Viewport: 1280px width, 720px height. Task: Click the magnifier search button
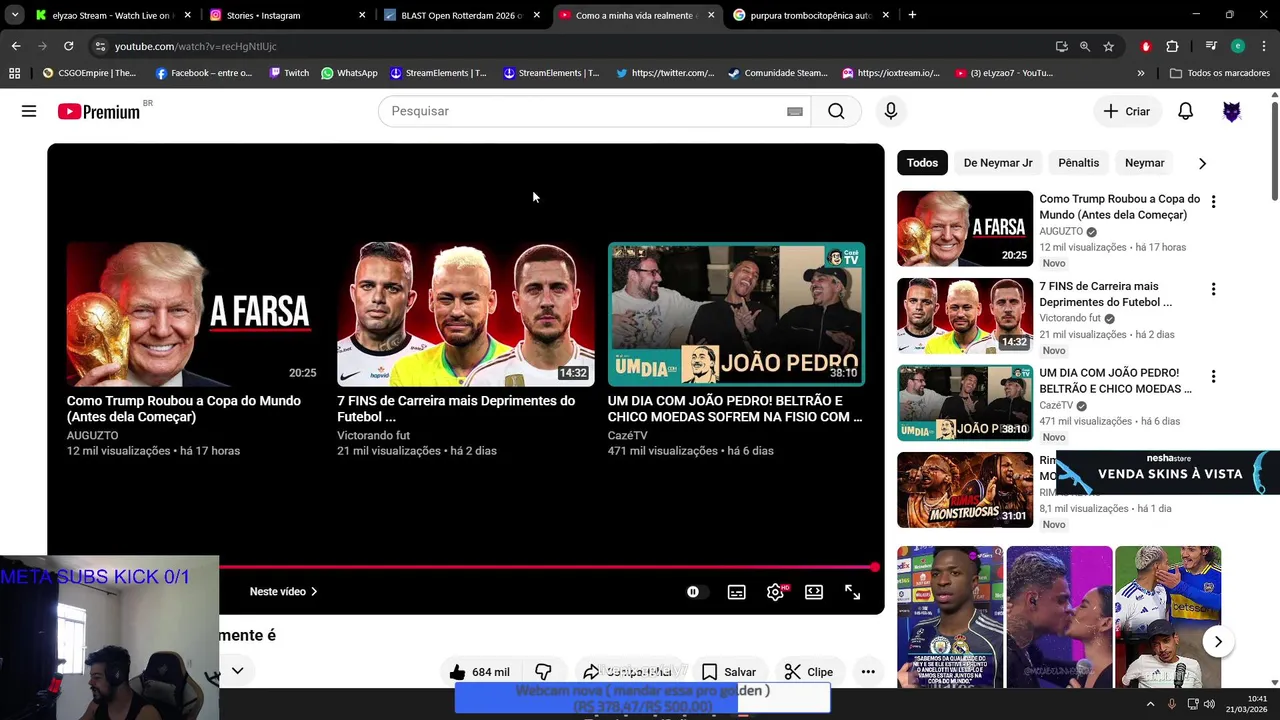[x=836, y=111]
